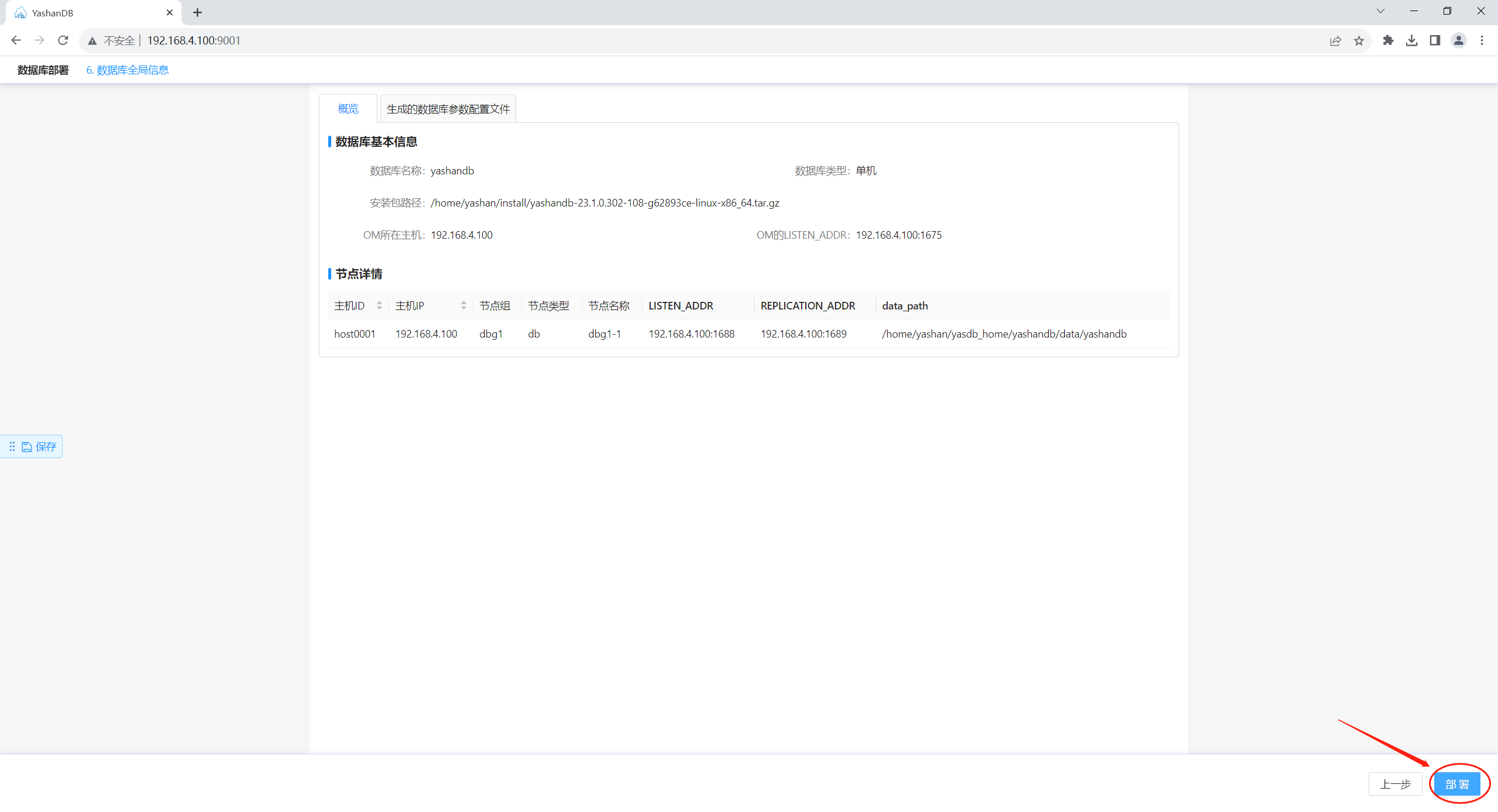The image size is (1498, 812).
Task: Open a new browser tab
Action: pyautogui.click(x=197, y=12)
